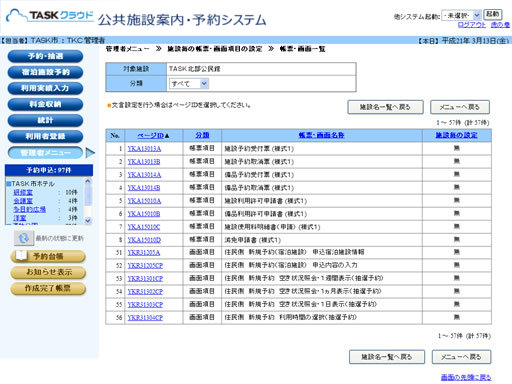Open page ID YKA15014A
Screen dimensions: 512x384
coord(144,175)
